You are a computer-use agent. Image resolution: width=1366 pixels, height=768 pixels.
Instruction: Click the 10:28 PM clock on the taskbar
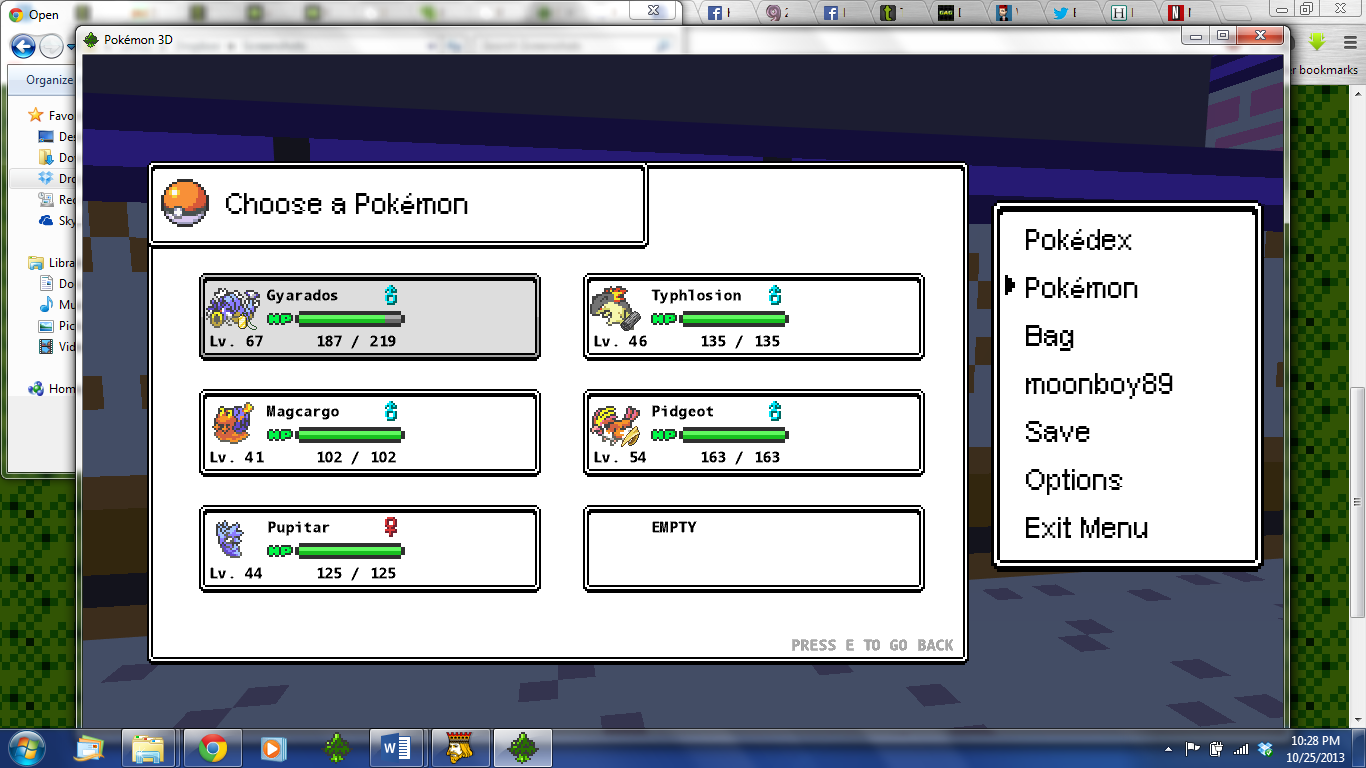pos(1316,740)
